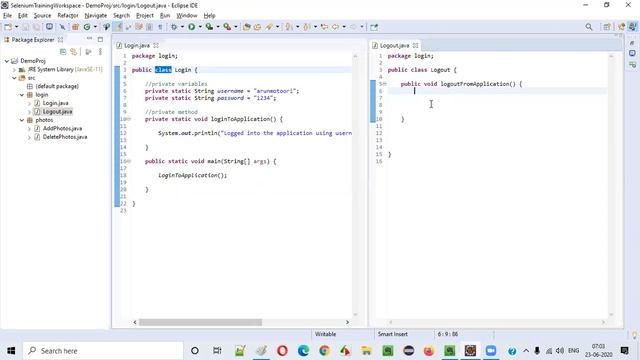Click the horizontal scrollbar of Login.java editor
The width and height of the screenshot is (640, 360).
pyautogui.click(x=200, y=322)
